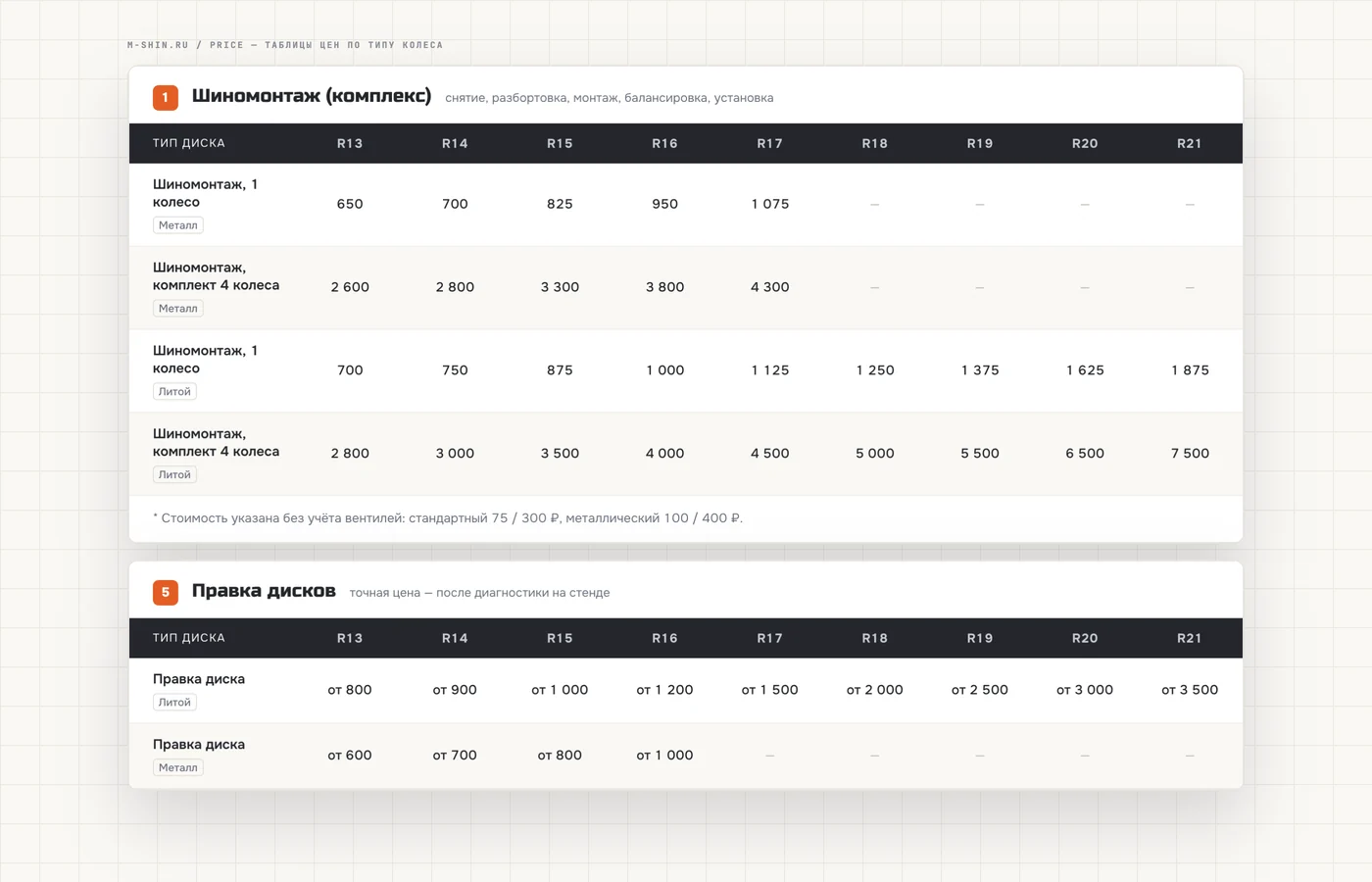Click price 1 250 in the Литой single-wheel row
The height and width of the screenshot is (882, 1372).
tap(874, 370)
